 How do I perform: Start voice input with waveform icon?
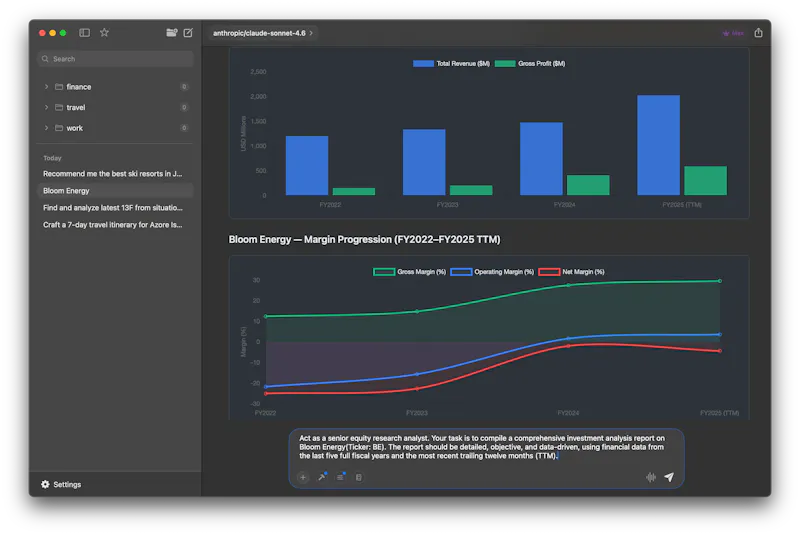click(651, 477)
